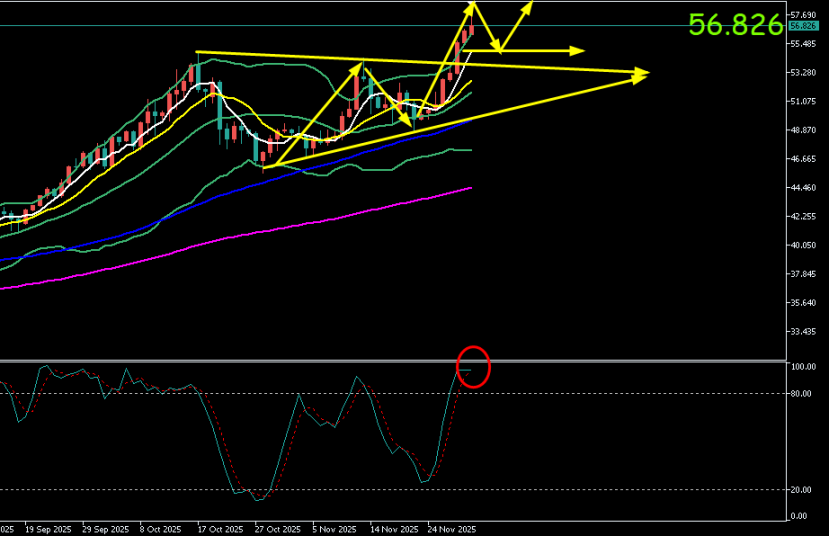Click the 40.050 price axis label
The image size is (829, 536).
(802, 245)
